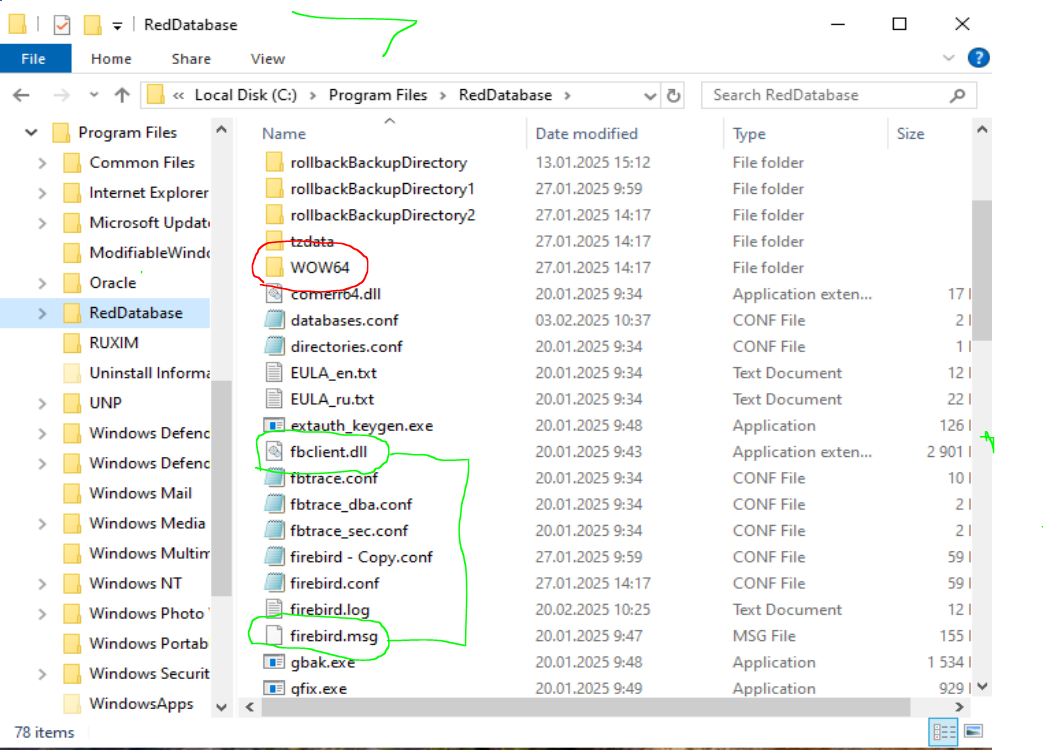The width and height of the screenshot is (1043, 750).
Task: Select the firebird - Copy.conf icon
Action: (x=274, y=557)
